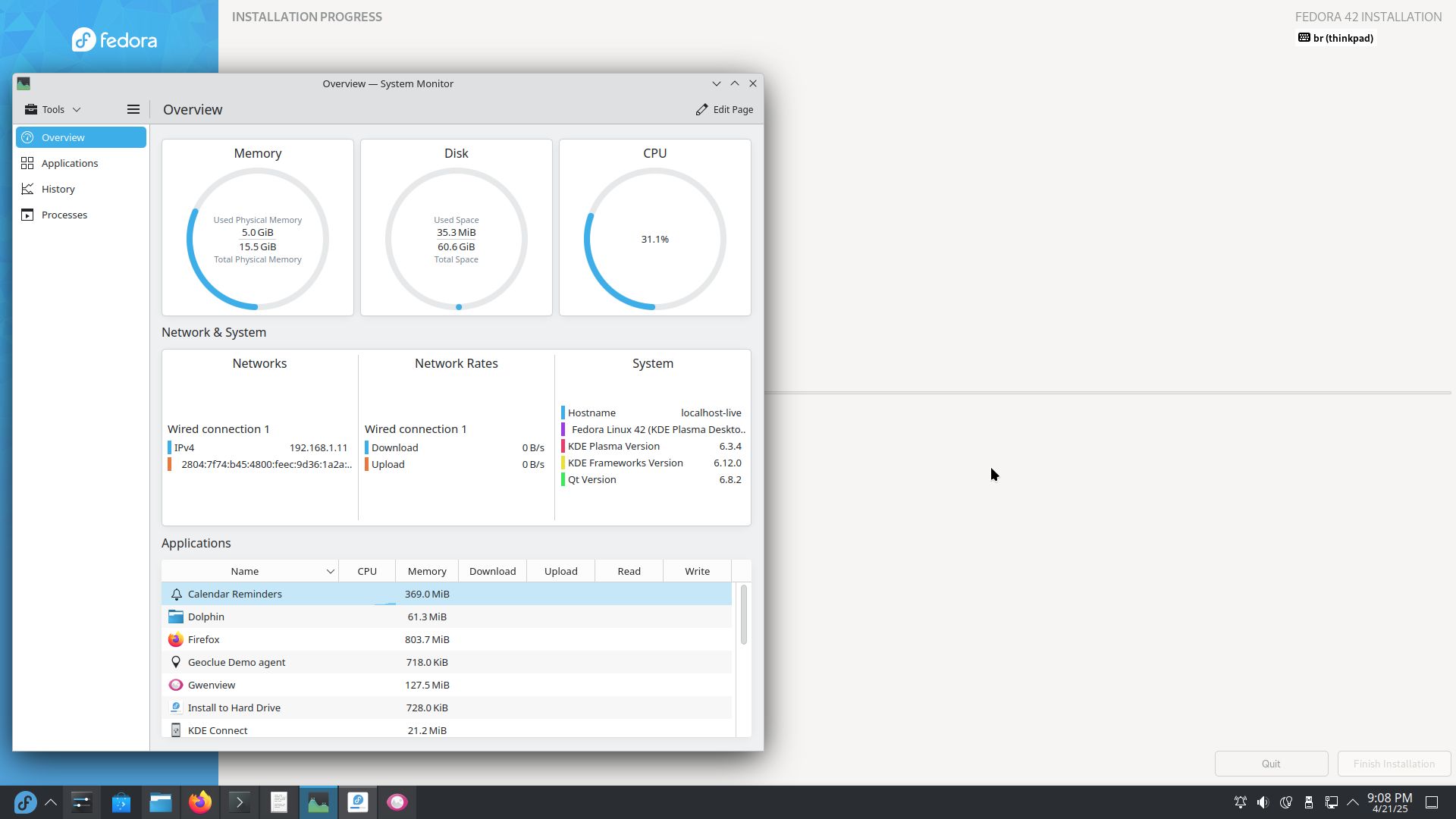Open notifications bell in system tray

[x=1241, y=802]
